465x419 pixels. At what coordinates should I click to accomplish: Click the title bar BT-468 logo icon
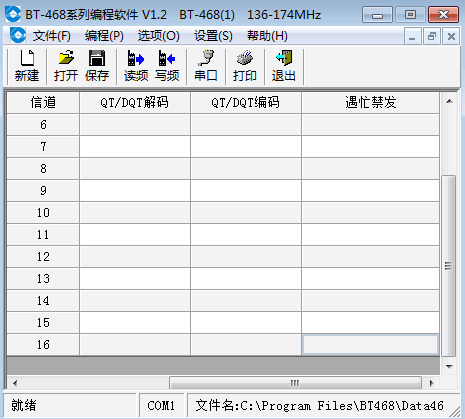coord(13,14)
